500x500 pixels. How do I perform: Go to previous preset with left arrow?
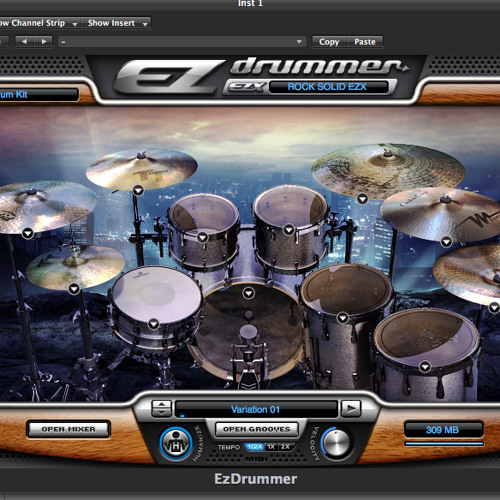tap(24, 42)
